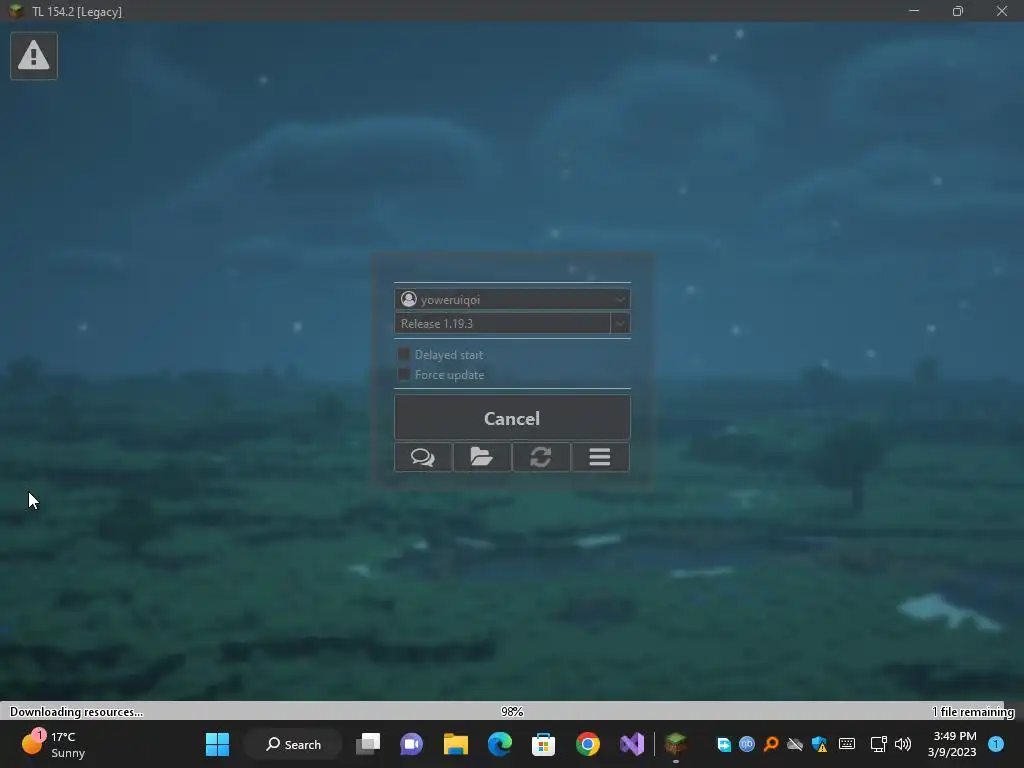Open the notification badge in the tray

(996, 744)
